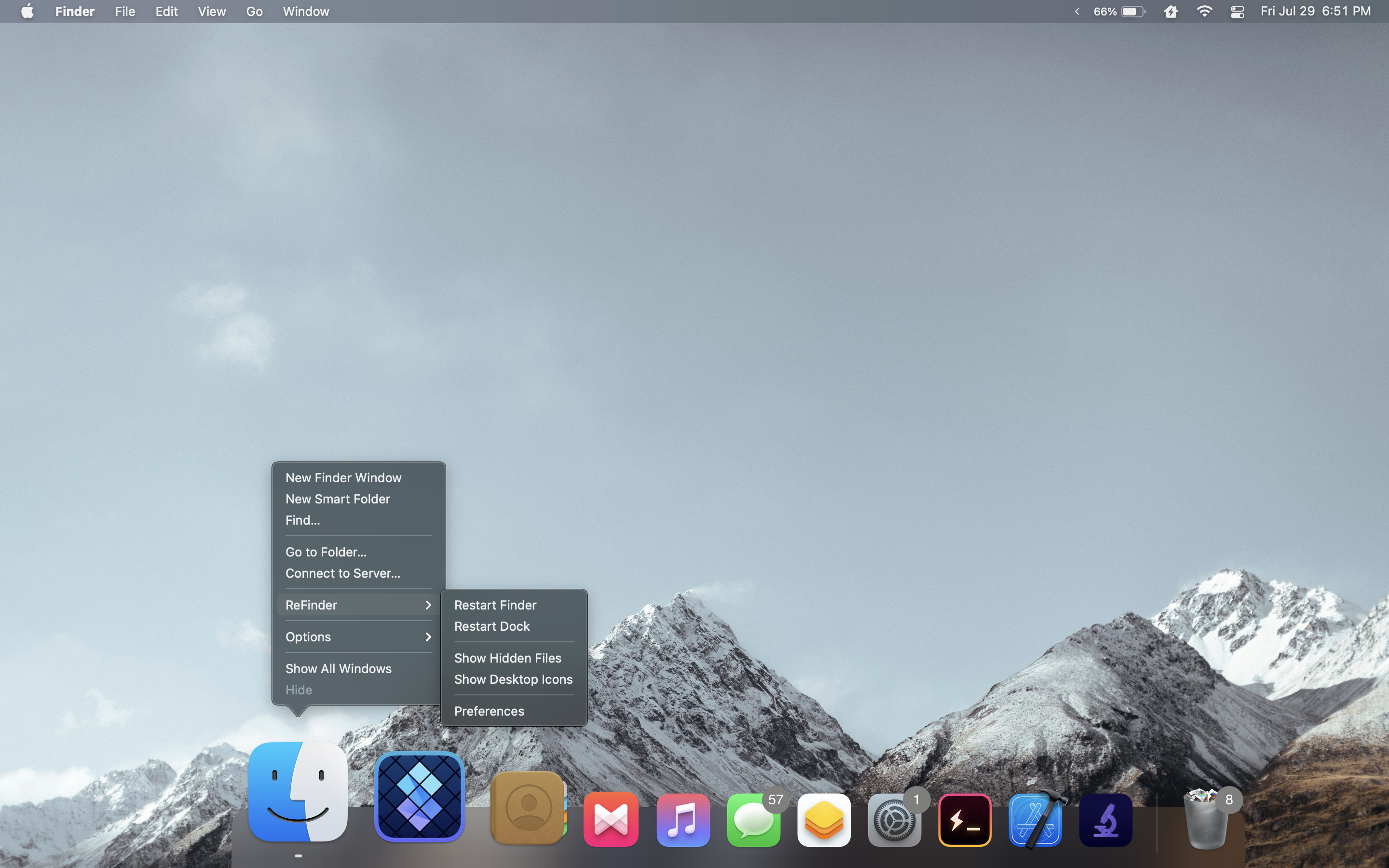
Task: Launch the terminal prompt app in Dock
Action: [965, 820]
